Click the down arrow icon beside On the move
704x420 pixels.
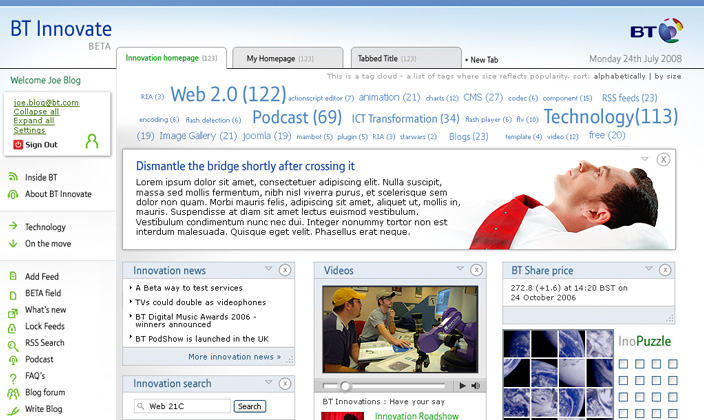13,243
